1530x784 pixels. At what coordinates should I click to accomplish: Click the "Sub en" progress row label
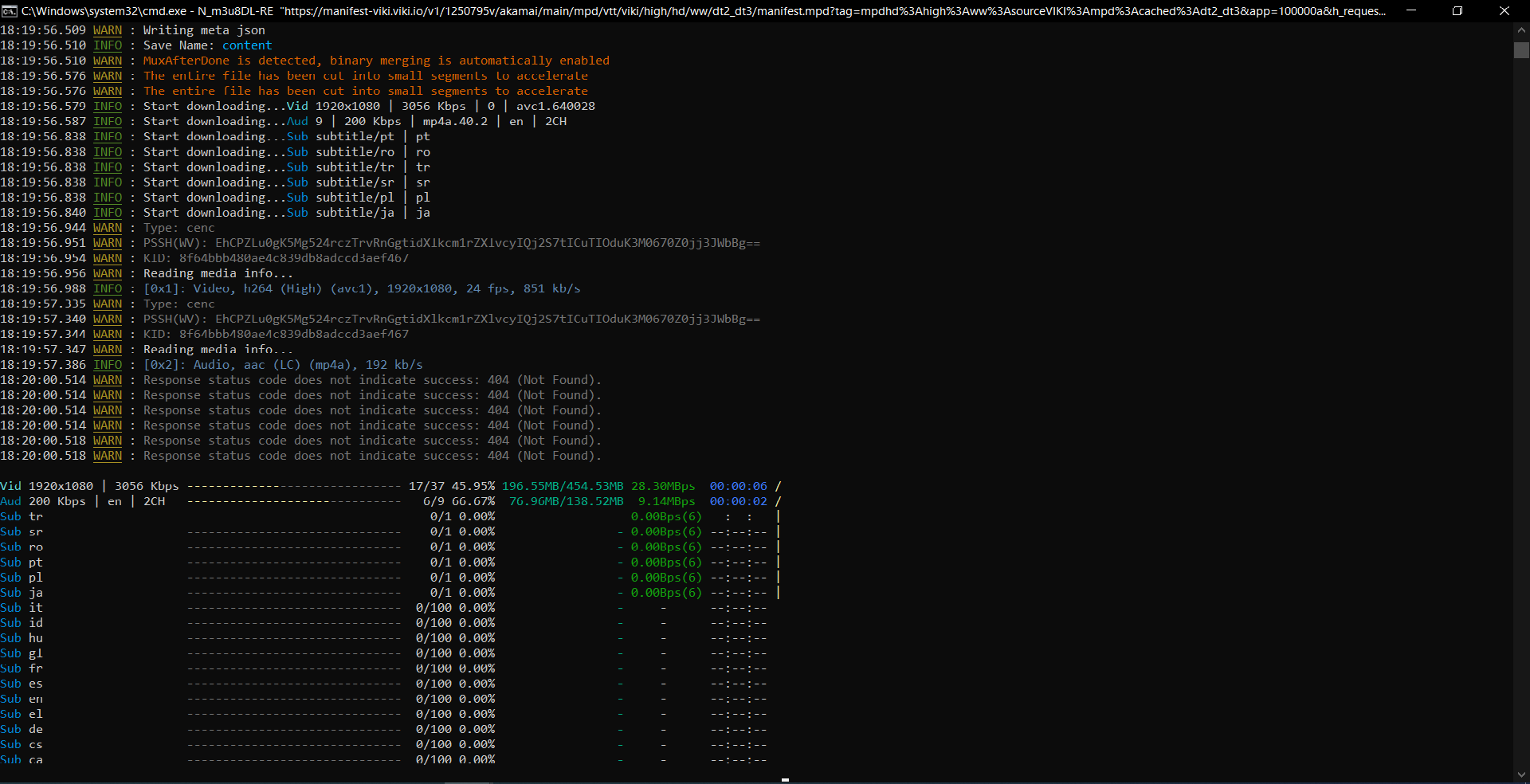pyautogui.click(x=22, y=699)
